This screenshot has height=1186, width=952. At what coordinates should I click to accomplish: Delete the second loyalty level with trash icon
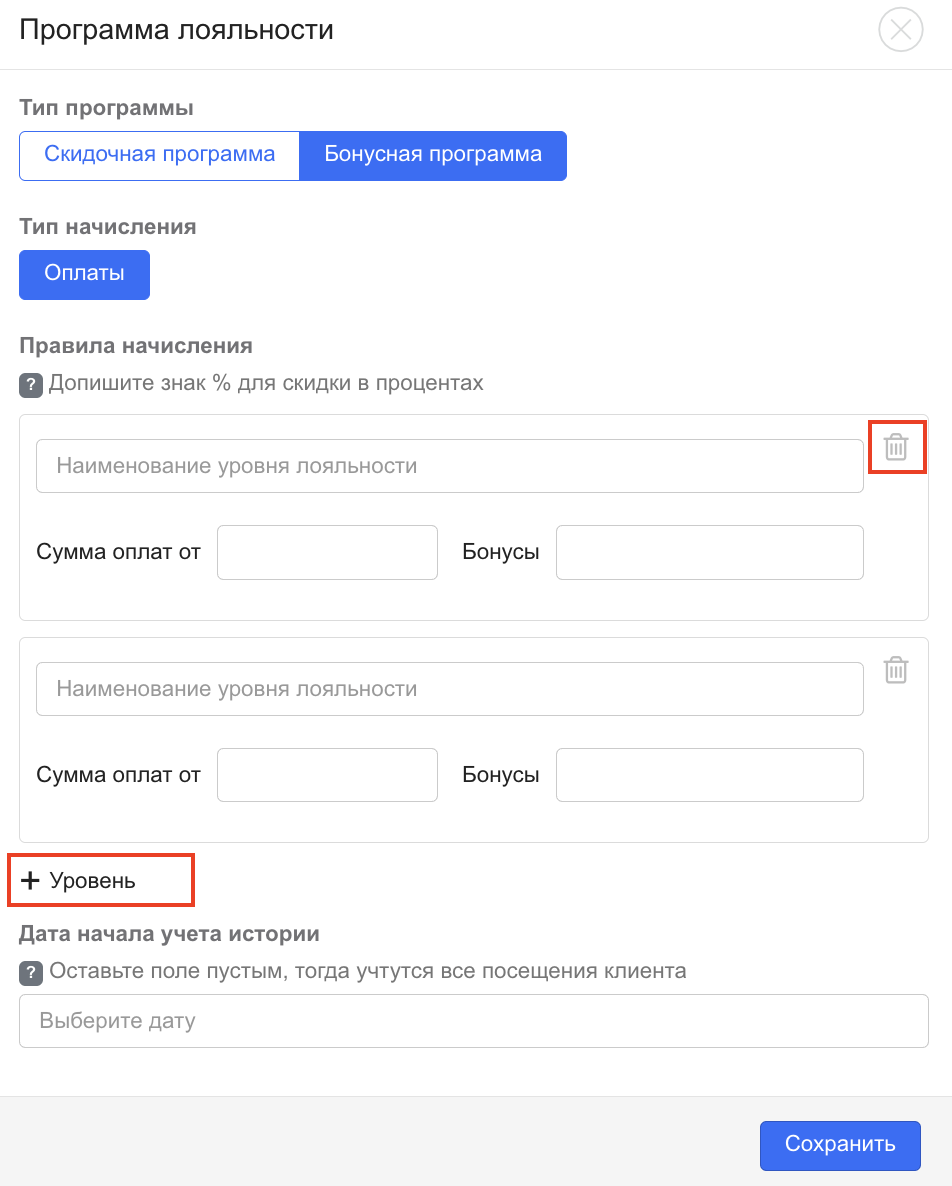click(896, 670)
